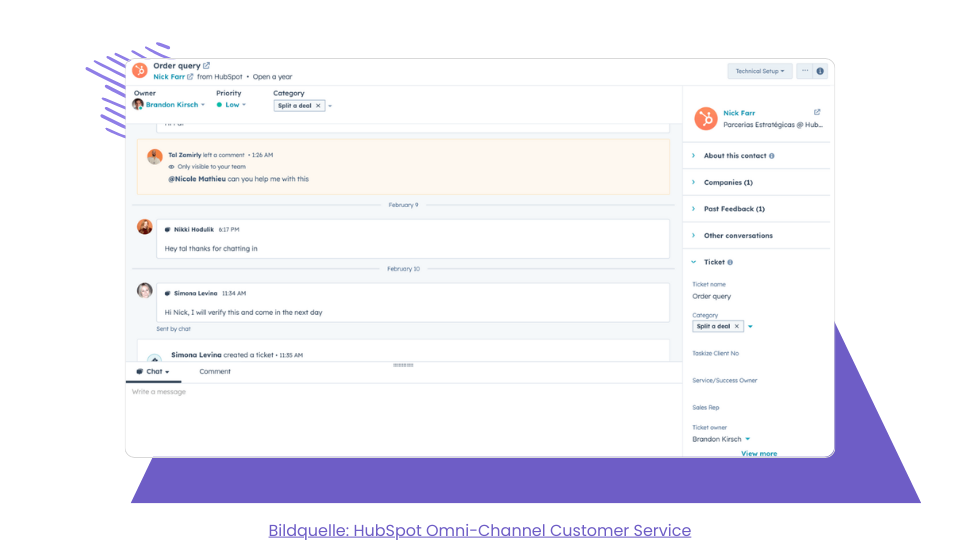The height and width of the screenshot is (540, 960).
Task: Click the reply editor resize handle
Action: (x=403, y=365)
